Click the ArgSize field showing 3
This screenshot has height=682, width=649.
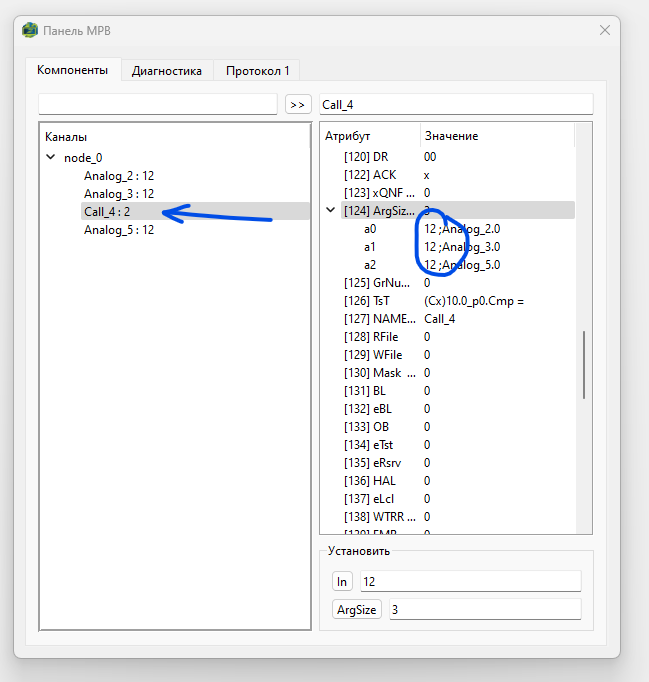click(485, 609)
